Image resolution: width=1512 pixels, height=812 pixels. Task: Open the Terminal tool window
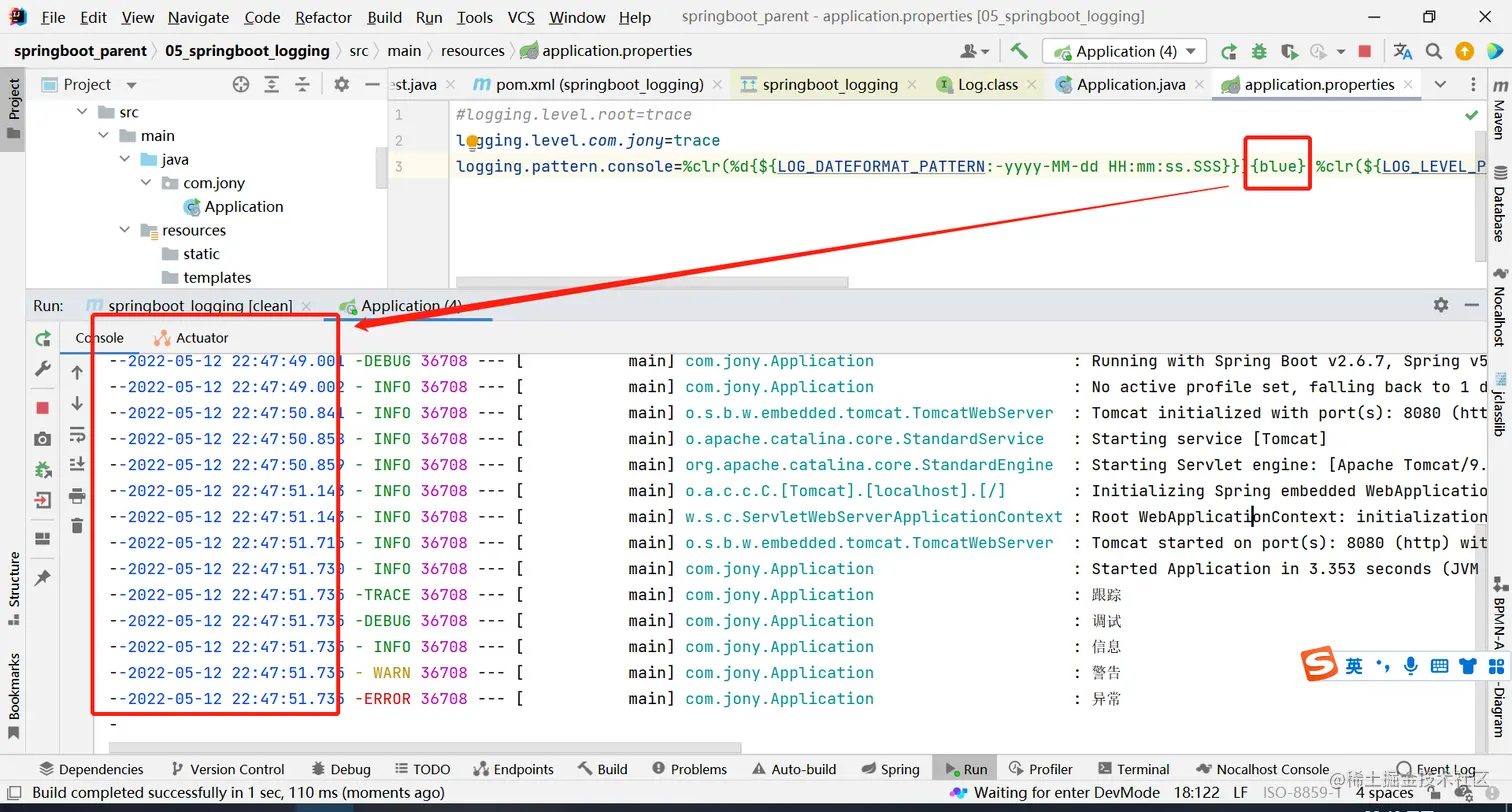pyautogui.click(x=1133, y=769)
